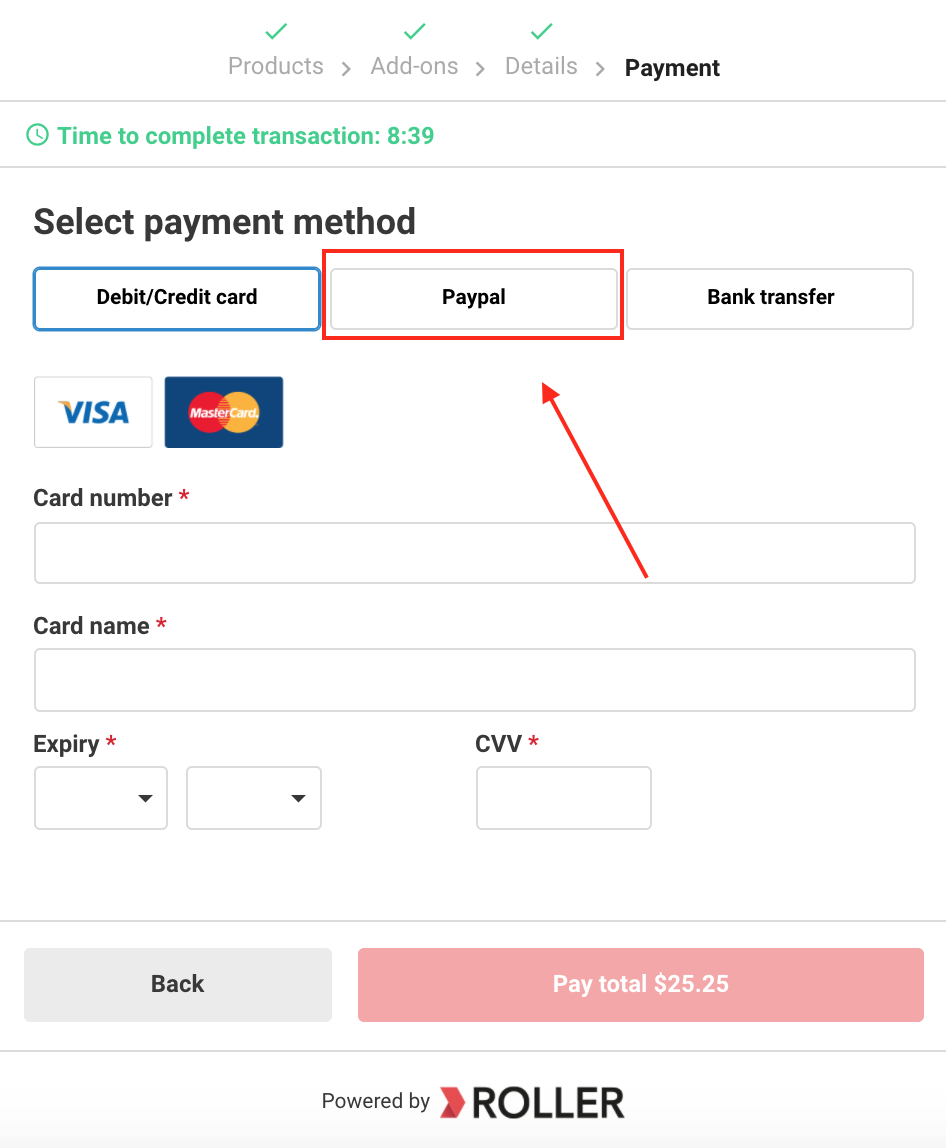946x1148 pixels.
Task: Click the checkmark above Add-ons step
Action: tap(414, 31)
